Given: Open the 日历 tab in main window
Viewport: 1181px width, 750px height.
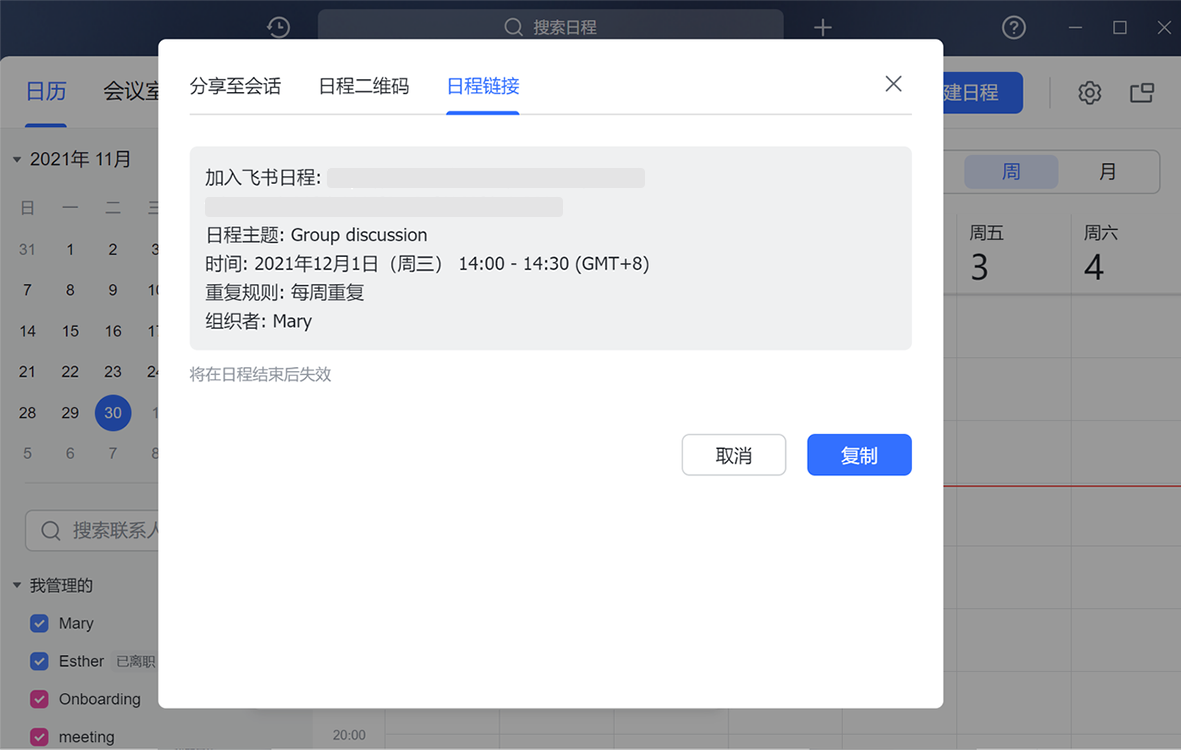Looking at the screenshot, I should click(46, 91).
